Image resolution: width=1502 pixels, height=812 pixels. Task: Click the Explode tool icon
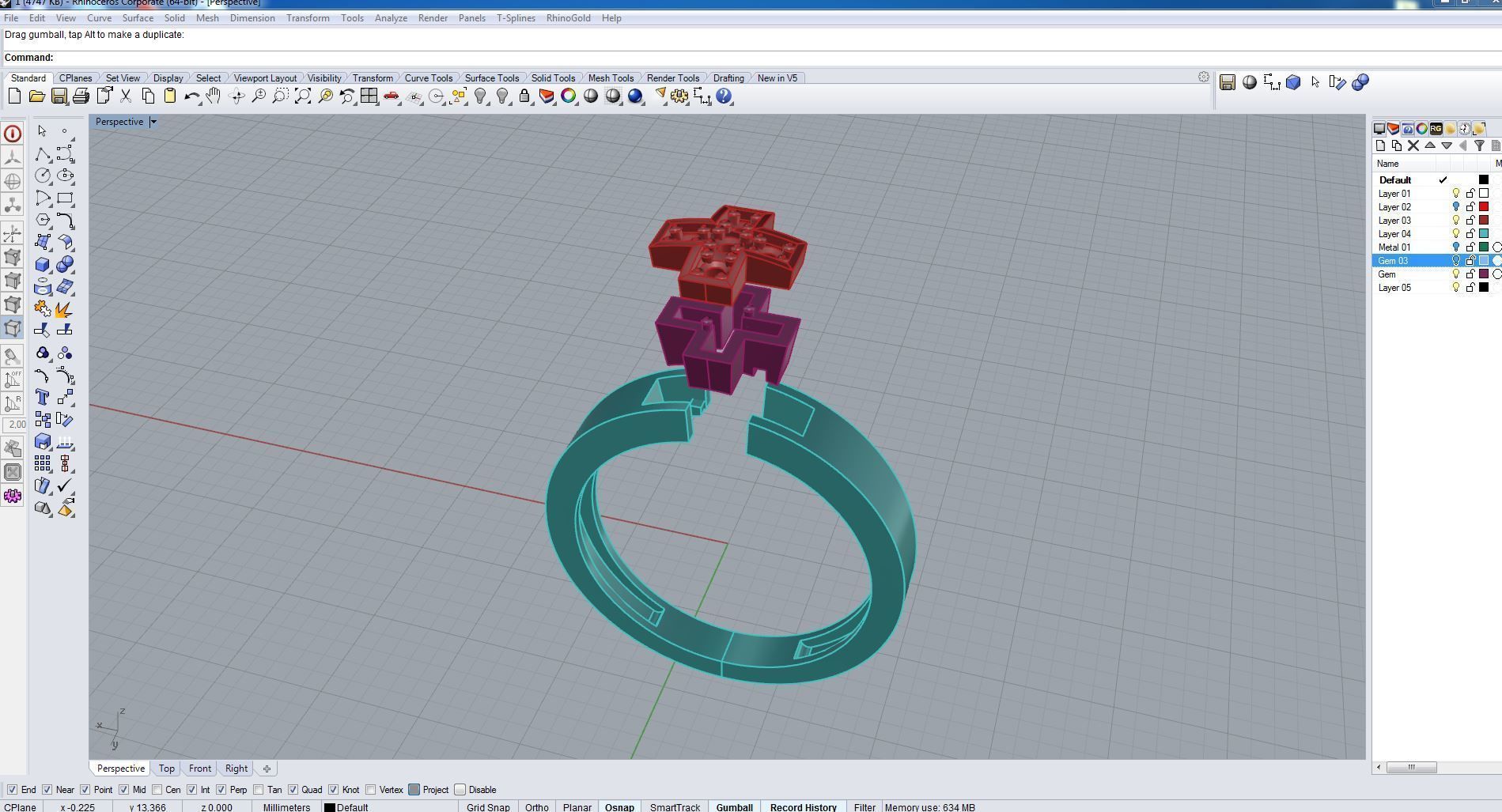point(65,308)
